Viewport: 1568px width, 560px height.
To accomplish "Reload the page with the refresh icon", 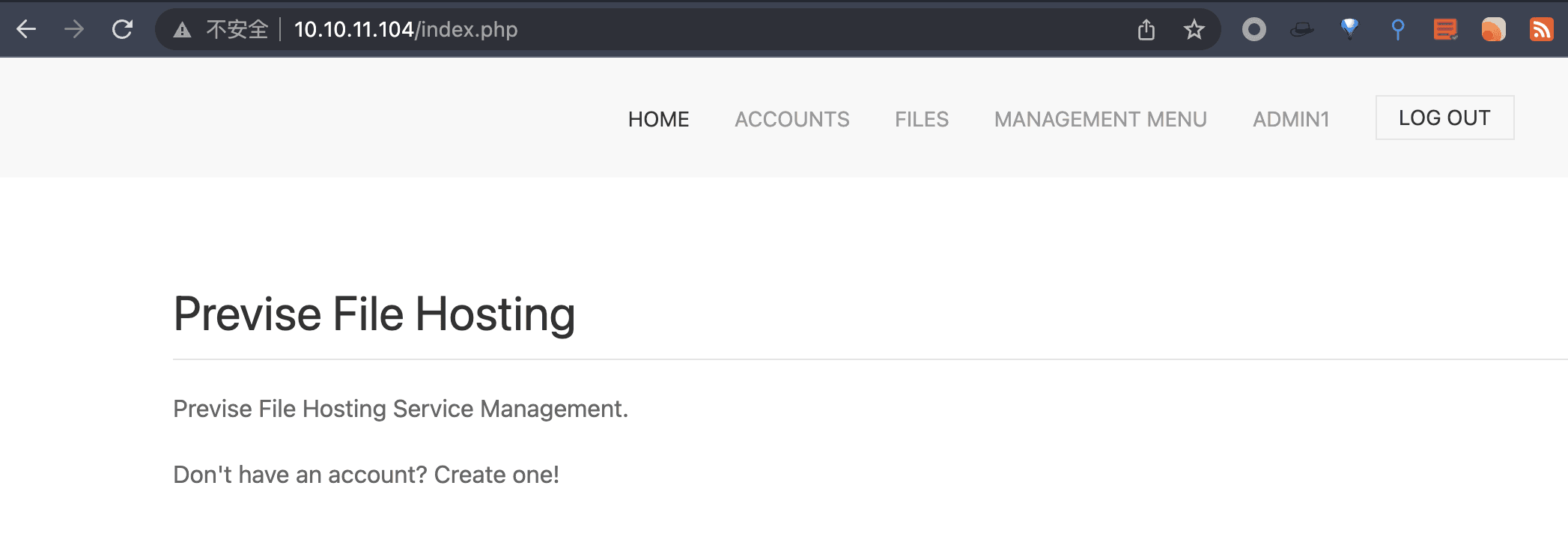I will tap(122, 29).
